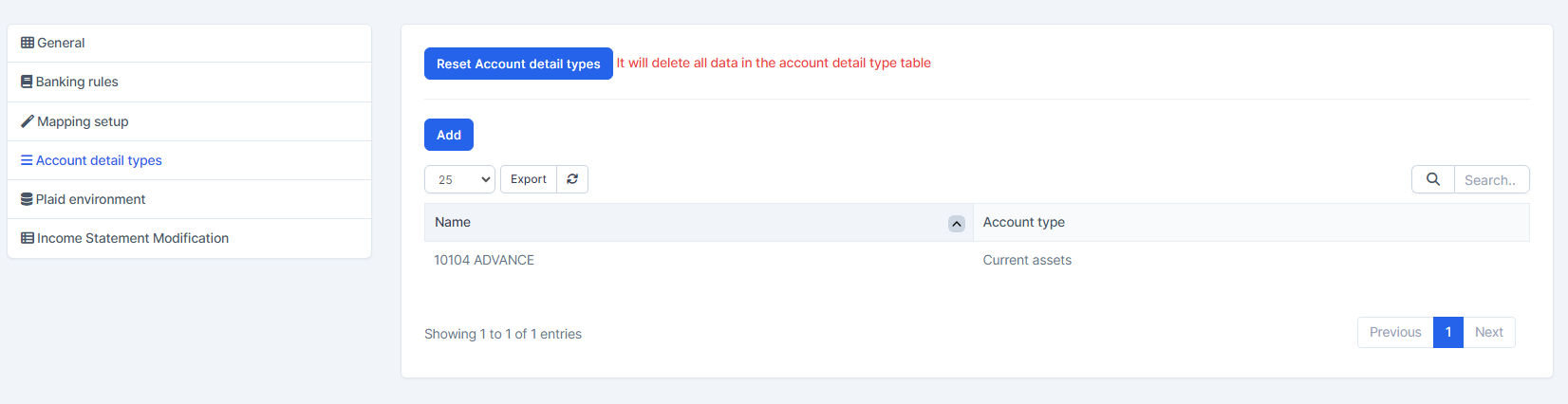Click the Account detail types list icon
The image size is (1568, 404).
coord(27,160)
